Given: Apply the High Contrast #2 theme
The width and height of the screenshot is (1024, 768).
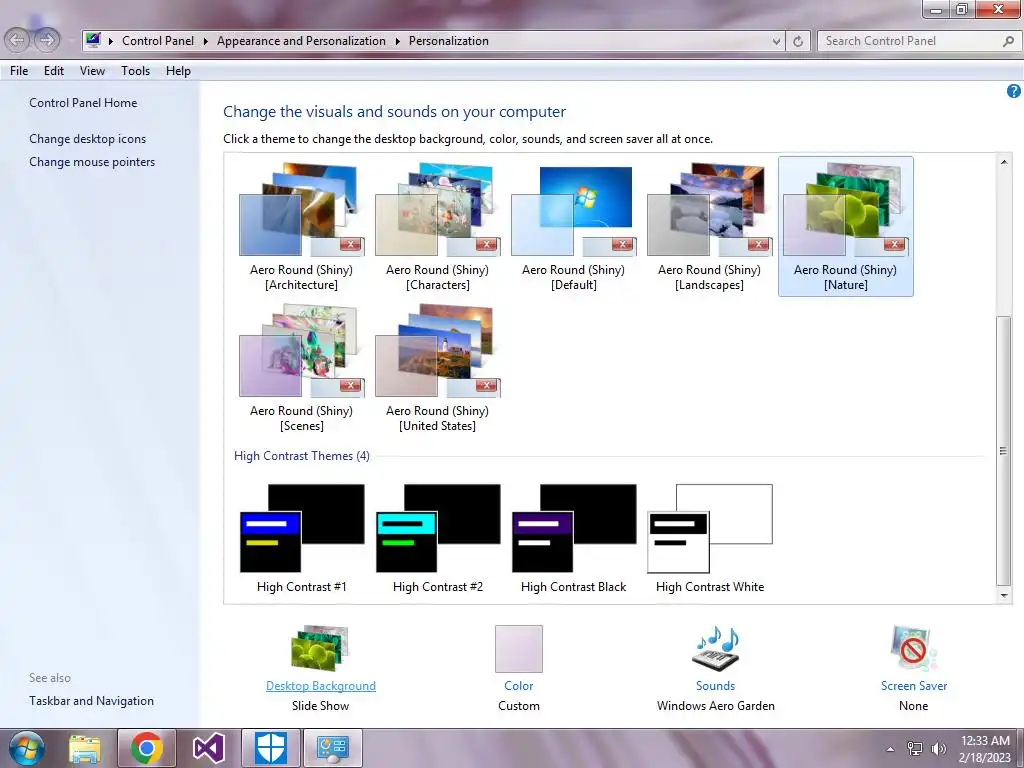Looking at the screenshot, I should (437, 539).
